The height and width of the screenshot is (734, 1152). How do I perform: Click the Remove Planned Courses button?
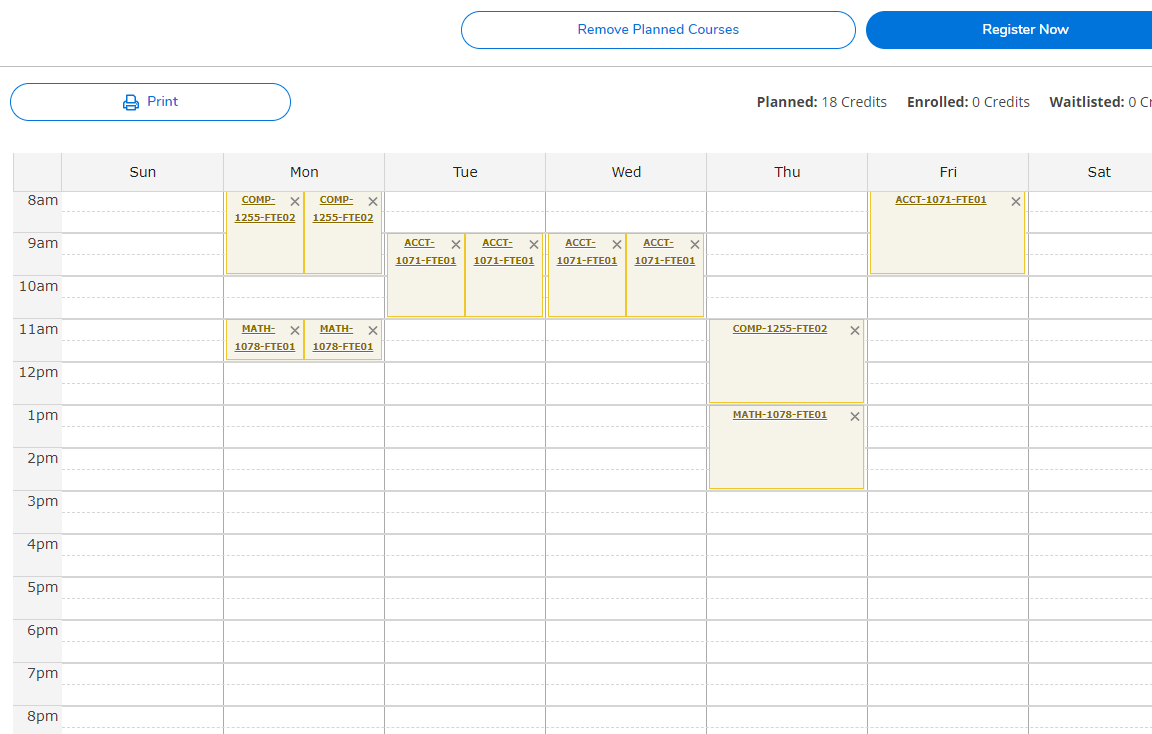point(657,29)
